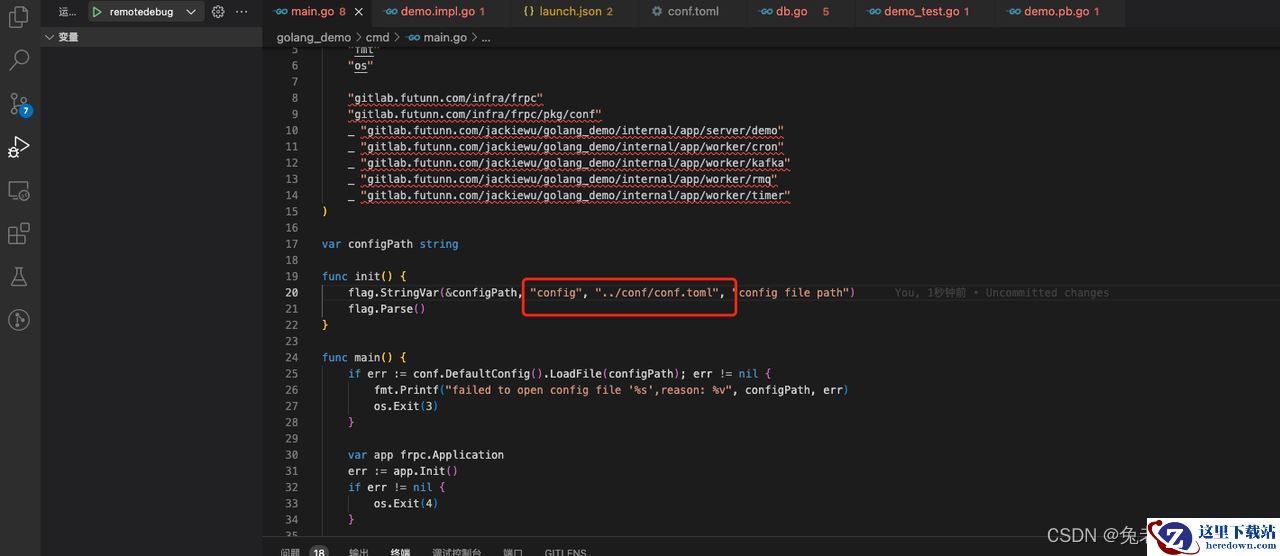The width and height of the screenshot is (1280, 556).
Task: Click cmd folder in the breadcrumb
Action: click(x=377, y=38)
